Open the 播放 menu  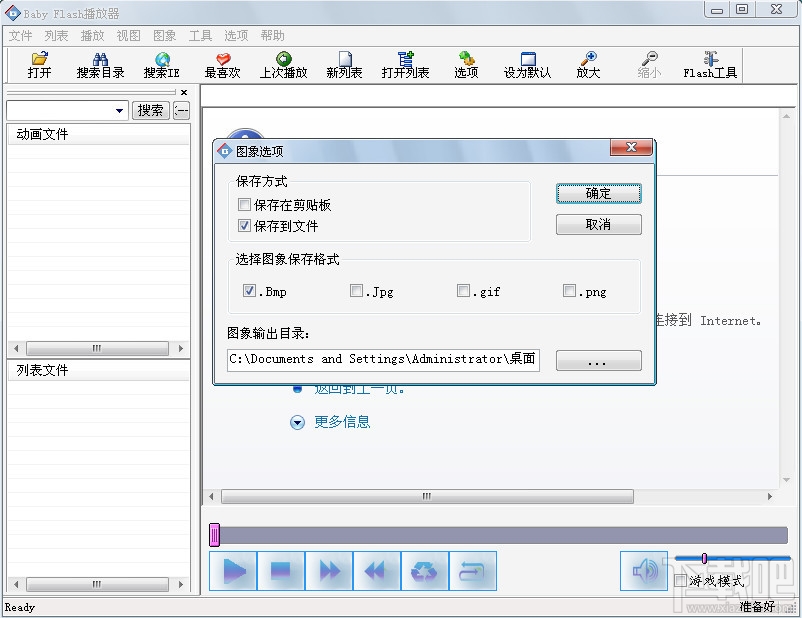point(93,35)
